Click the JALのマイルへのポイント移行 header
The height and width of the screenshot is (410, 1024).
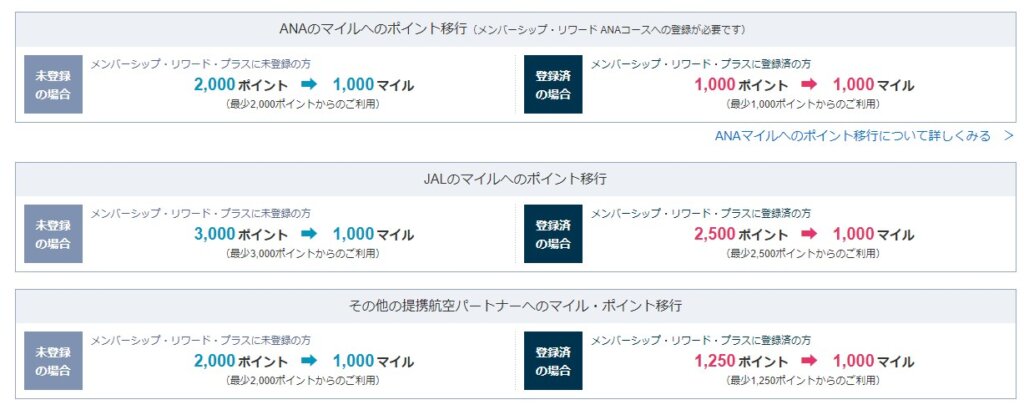click(x=514, y=179)
